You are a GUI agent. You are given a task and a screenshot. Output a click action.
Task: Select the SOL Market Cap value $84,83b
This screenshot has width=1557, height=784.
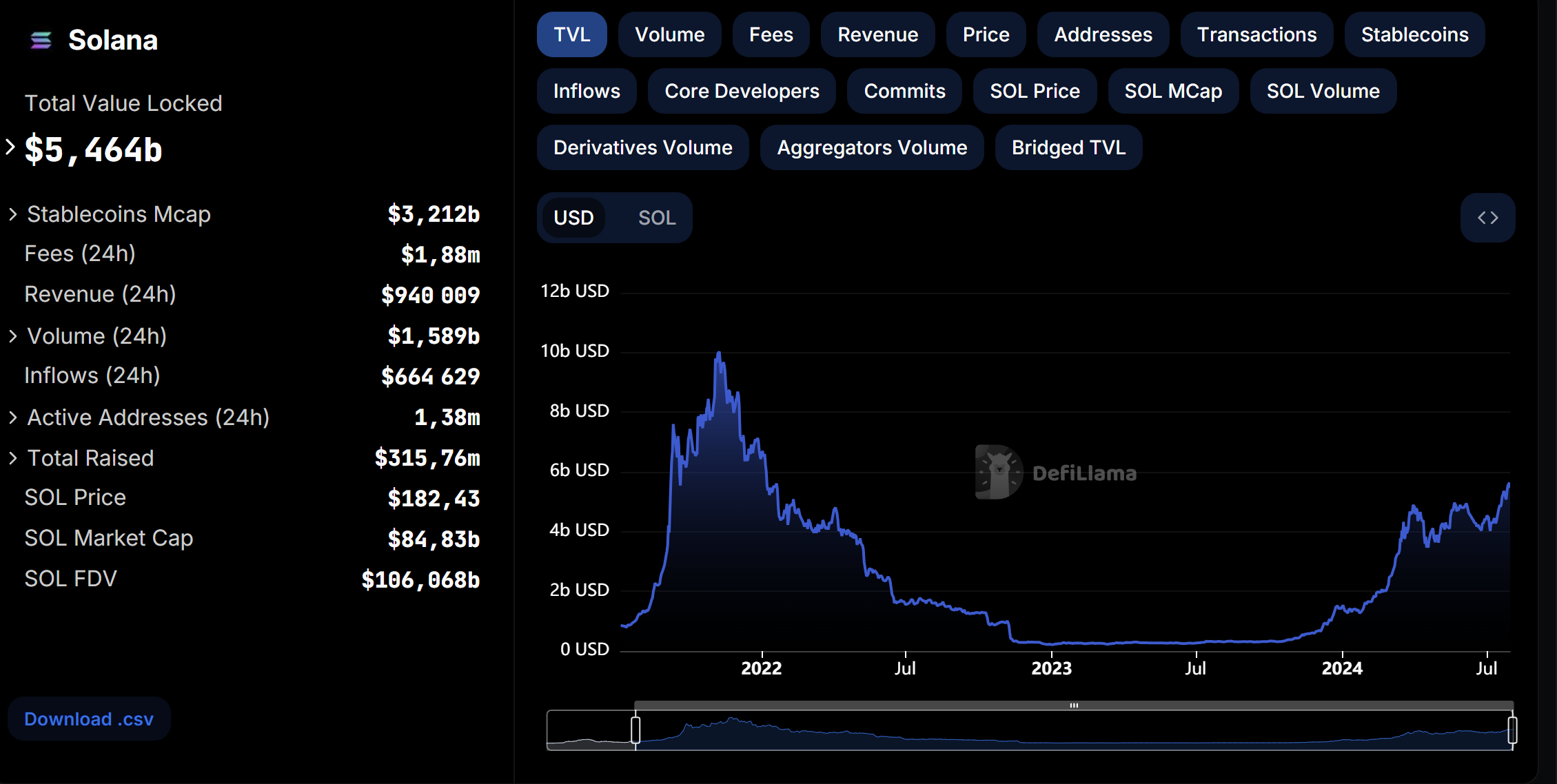point(434,539)
